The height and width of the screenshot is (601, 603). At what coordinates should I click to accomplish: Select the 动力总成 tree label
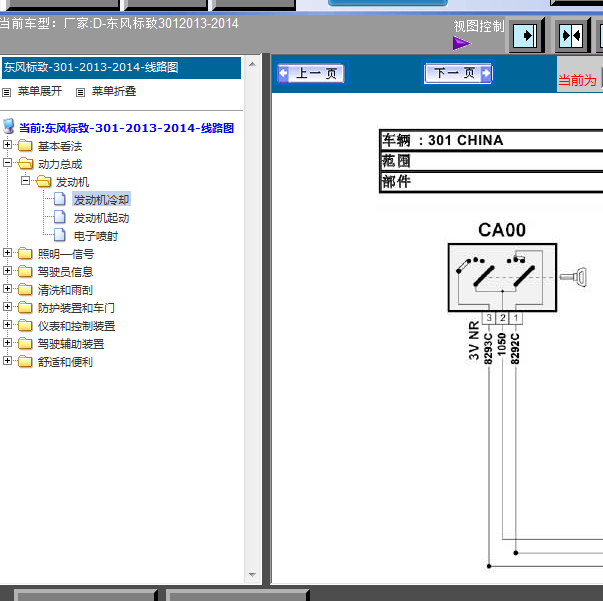pos(60,164)
